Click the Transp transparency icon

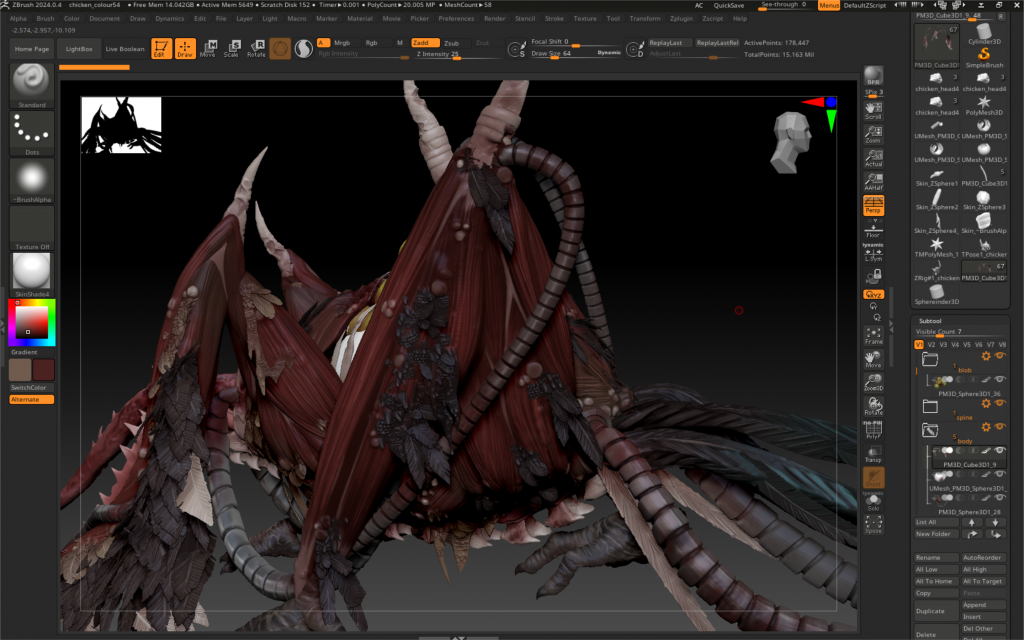[x=873, y=453]
